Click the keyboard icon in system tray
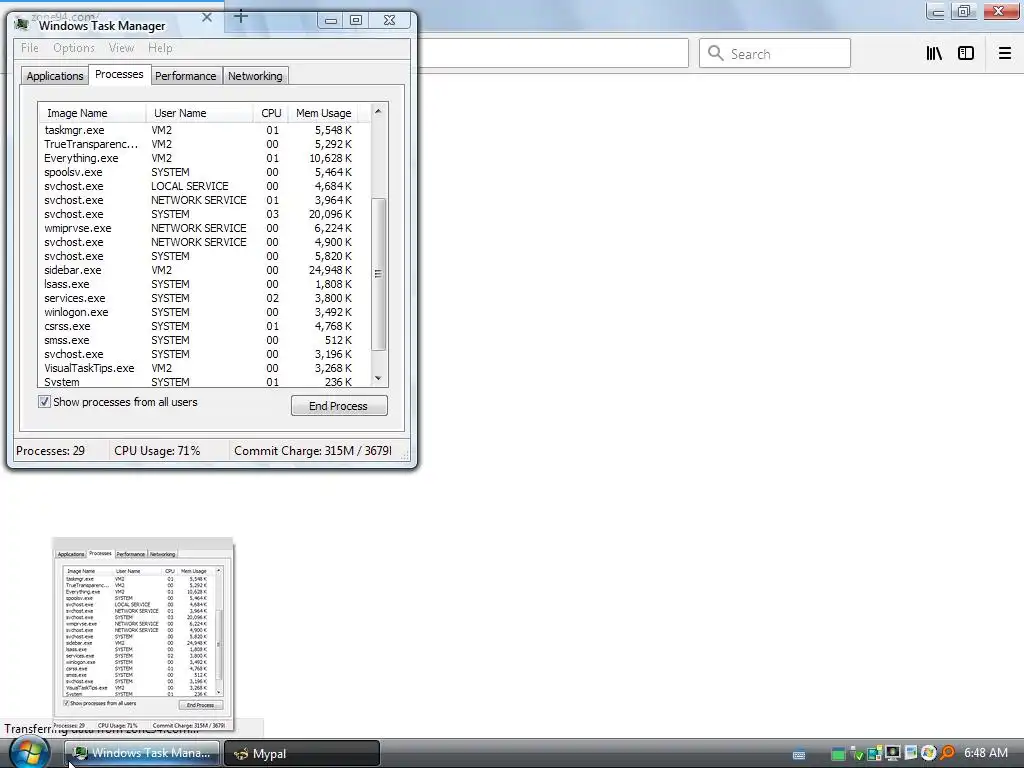The image size is (1024, 768). 799,754
